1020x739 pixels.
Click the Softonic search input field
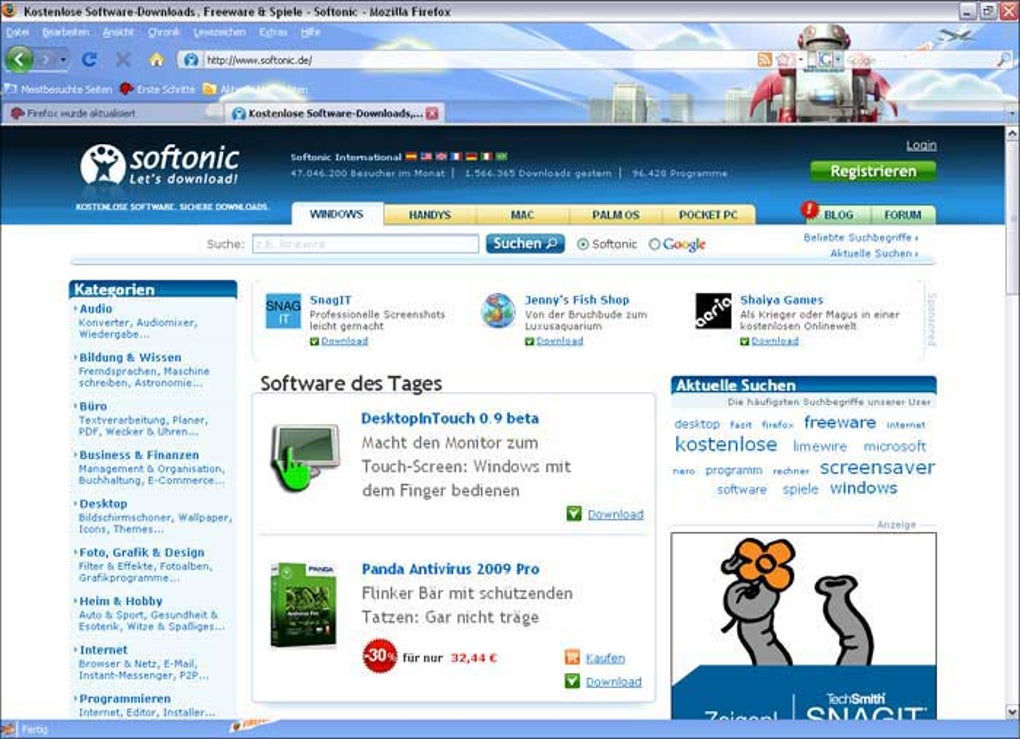click(366, 244)
